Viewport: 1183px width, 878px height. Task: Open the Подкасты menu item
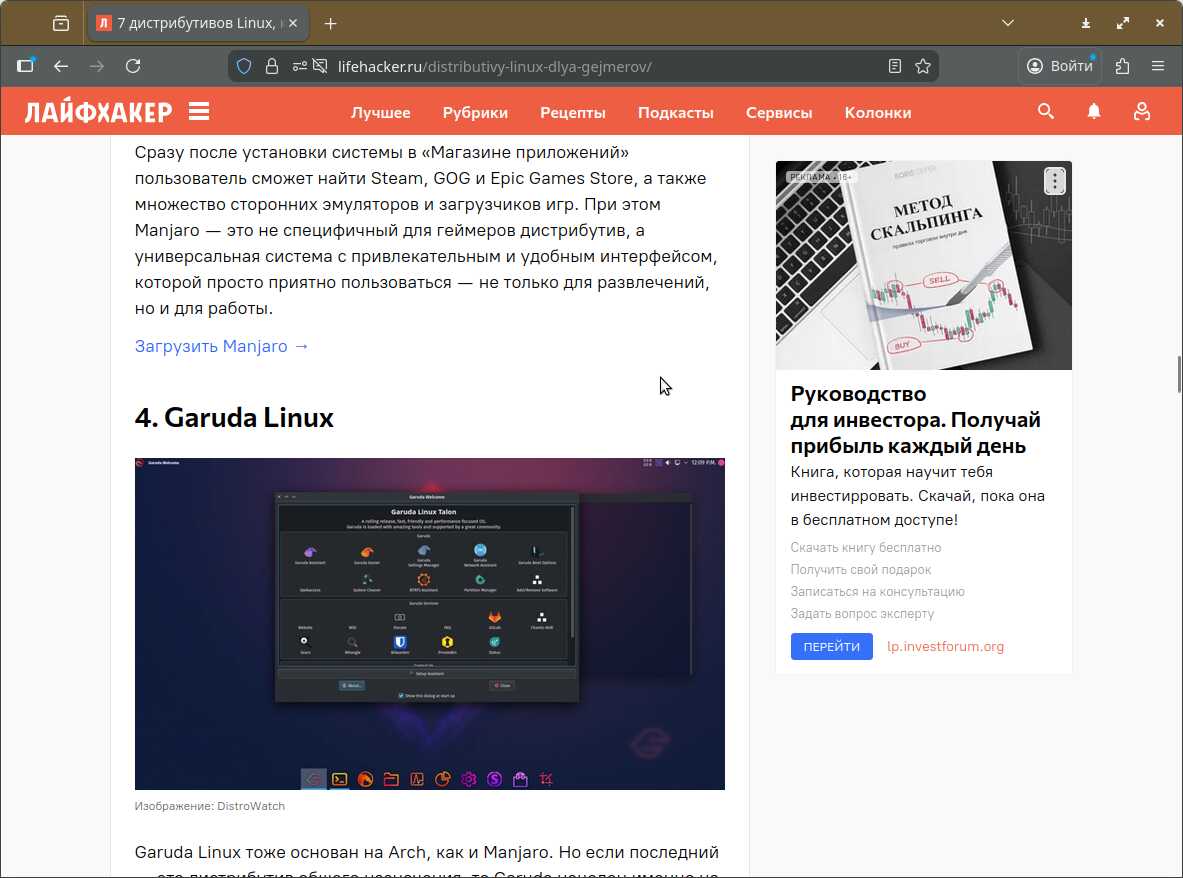[x=675, y=112]
